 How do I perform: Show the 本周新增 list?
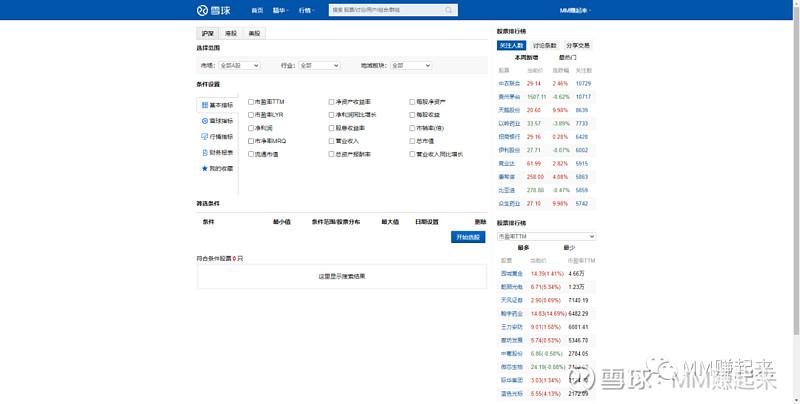[526, 58]
